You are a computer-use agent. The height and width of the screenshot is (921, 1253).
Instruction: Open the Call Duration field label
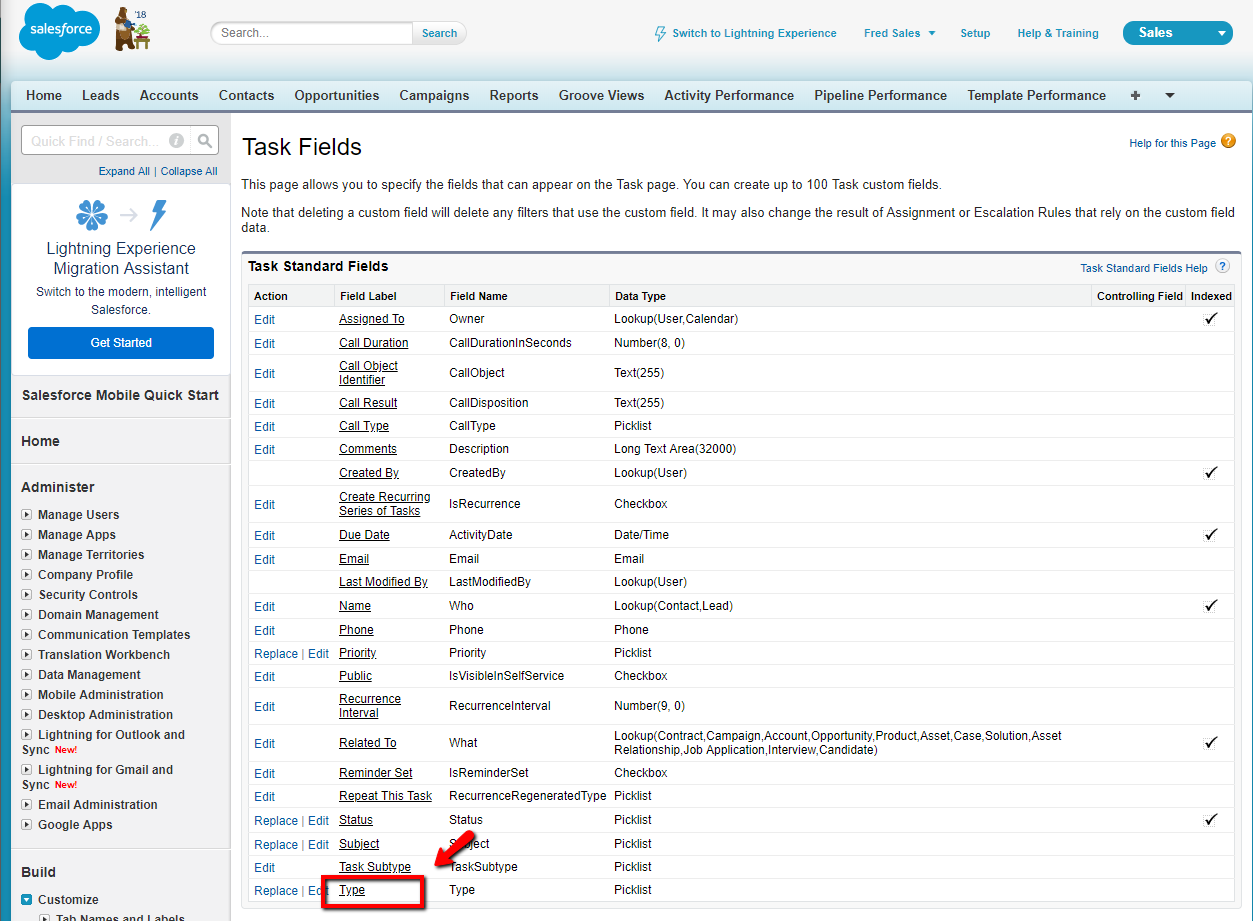(374, 343)
